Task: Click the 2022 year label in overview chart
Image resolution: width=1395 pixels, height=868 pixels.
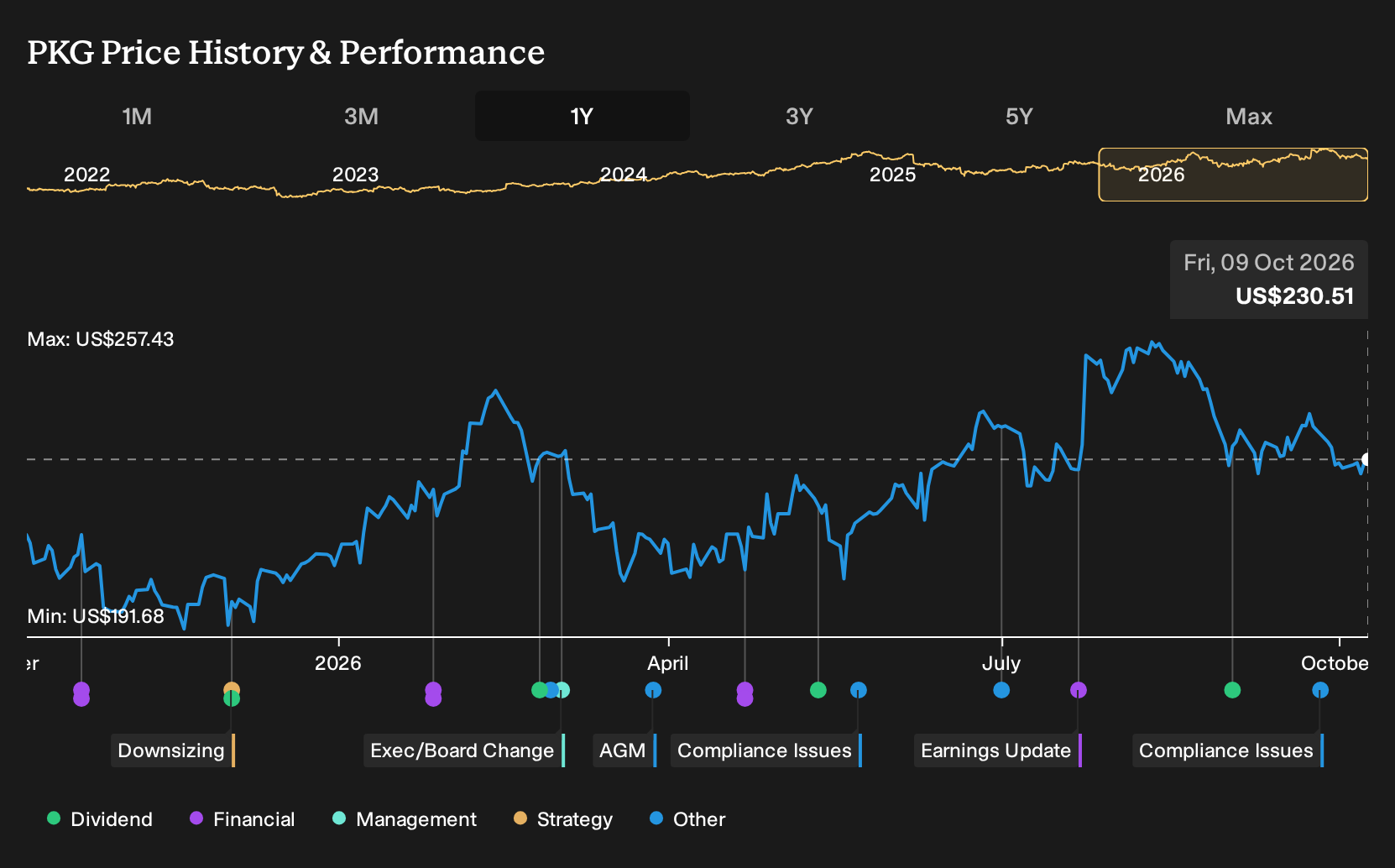Action: (x=87, y=175)
